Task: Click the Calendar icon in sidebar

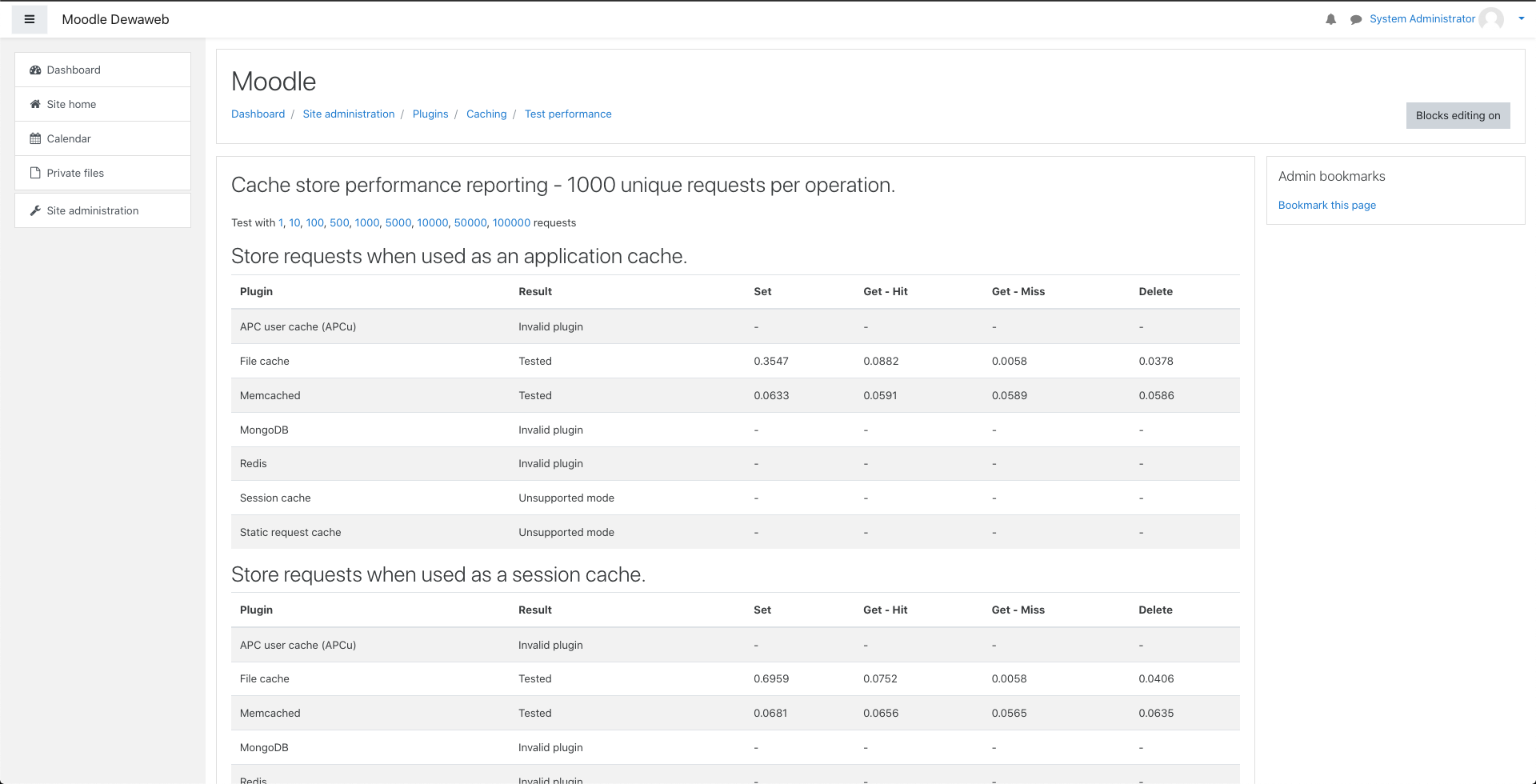Action: click(35, 138)
